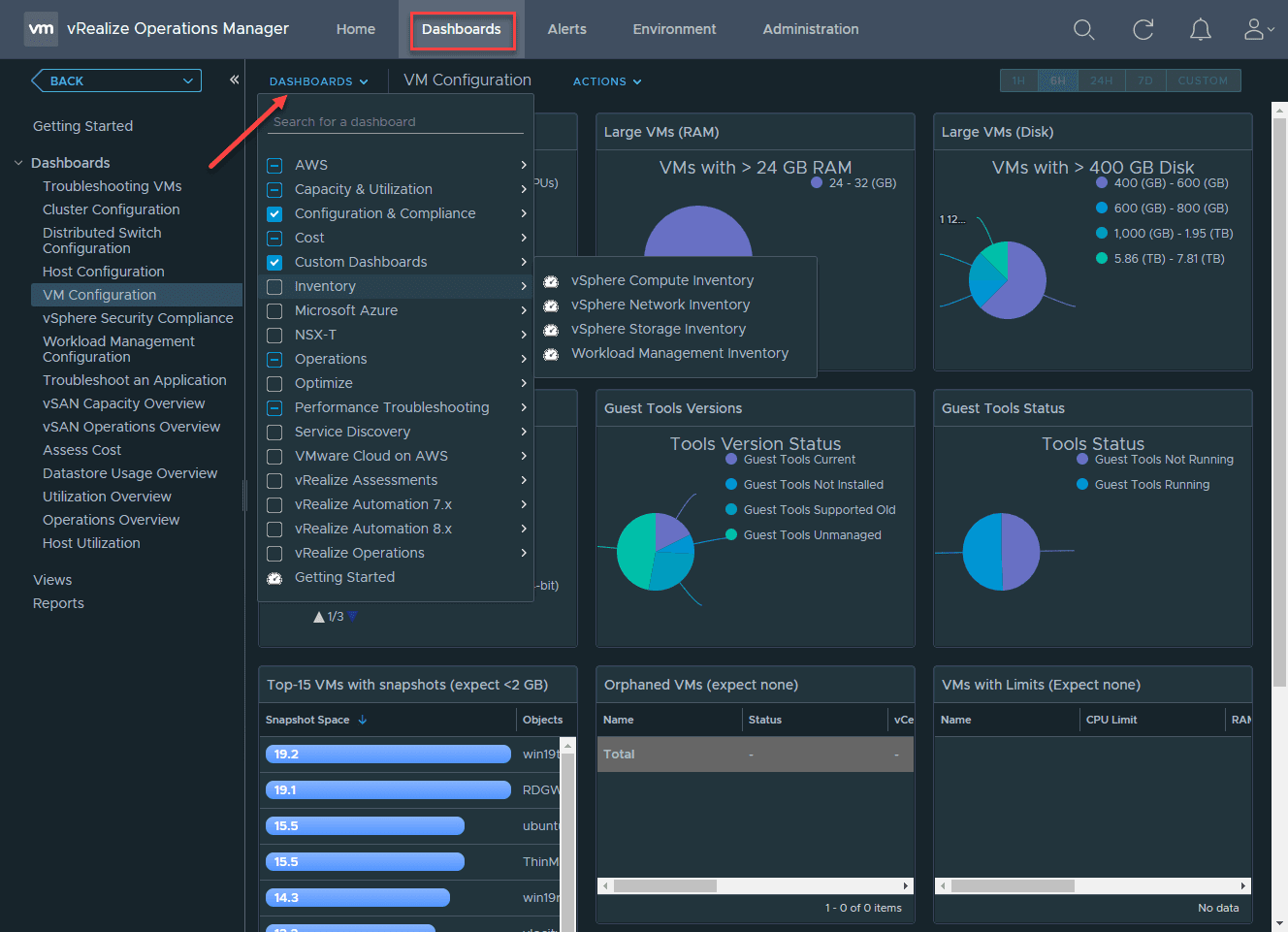1288x932 pixels.
Task: Uncheck the Custom Dashboards checkbox
Action: (274, 261)
